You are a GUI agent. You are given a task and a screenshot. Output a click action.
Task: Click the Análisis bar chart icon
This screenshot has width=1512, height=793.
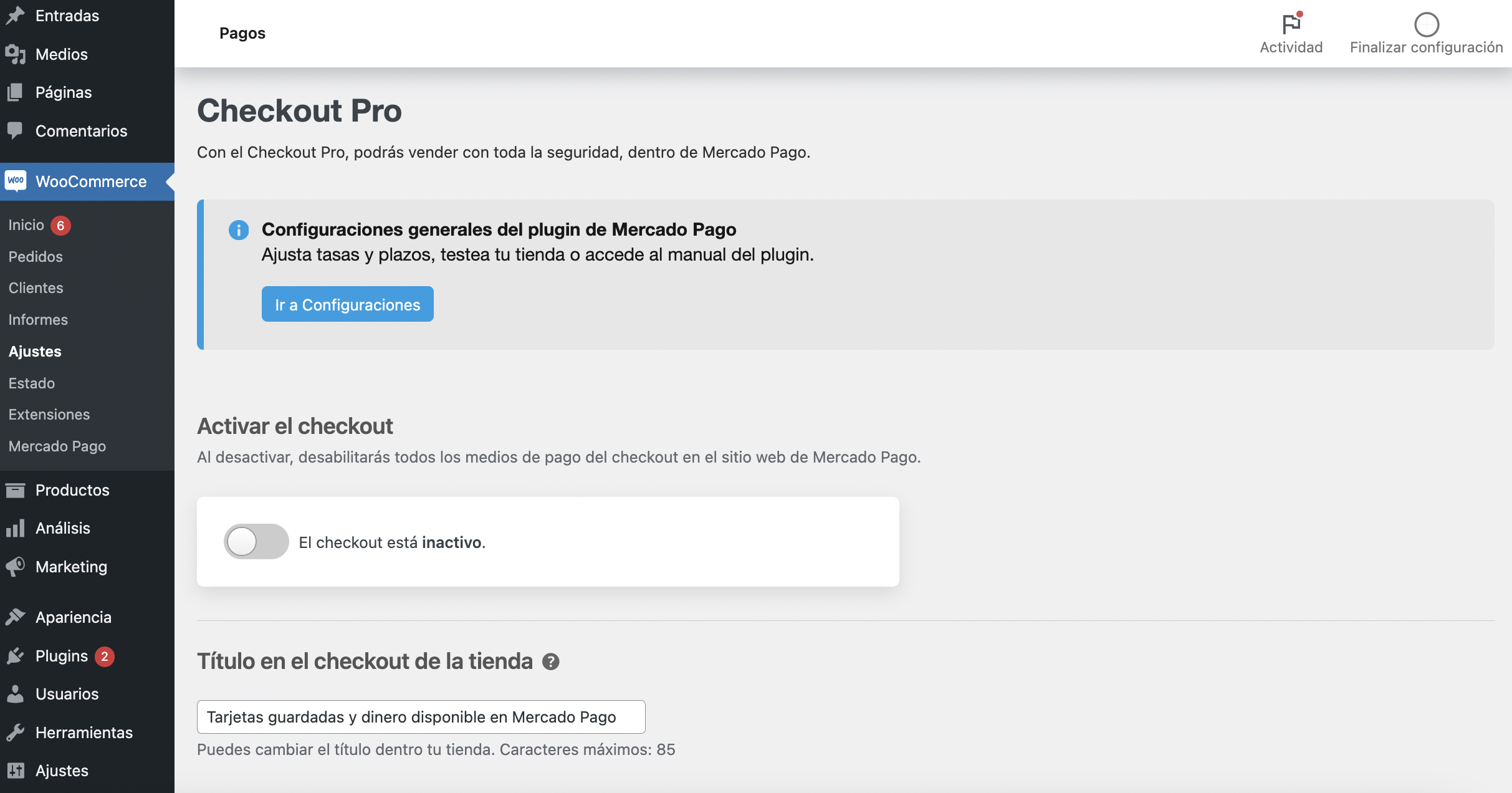(16, 528)
